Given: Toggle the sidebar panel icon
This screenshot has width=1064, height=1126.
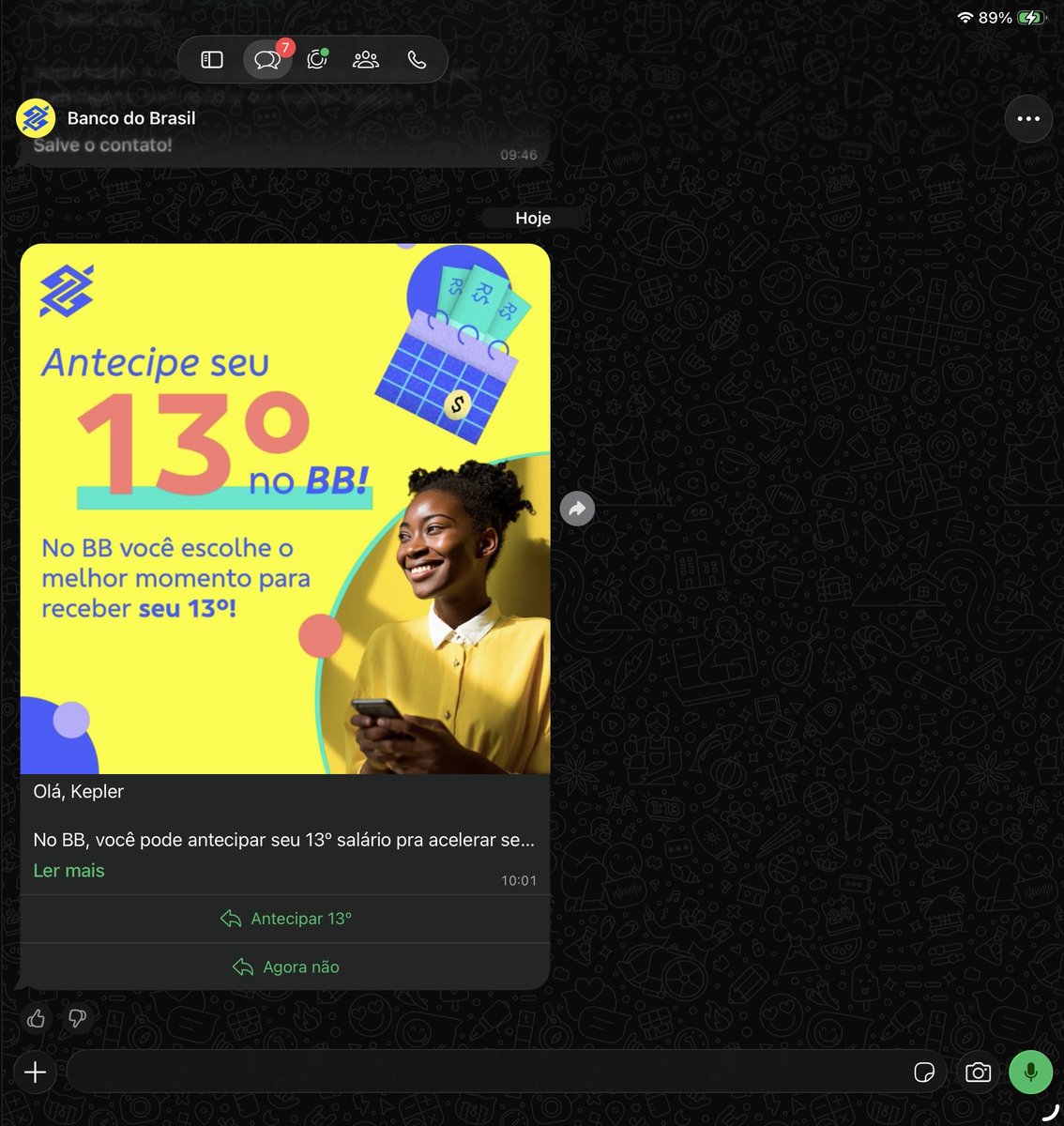Looking at the screenshot, I should click(x=212, y=60).
